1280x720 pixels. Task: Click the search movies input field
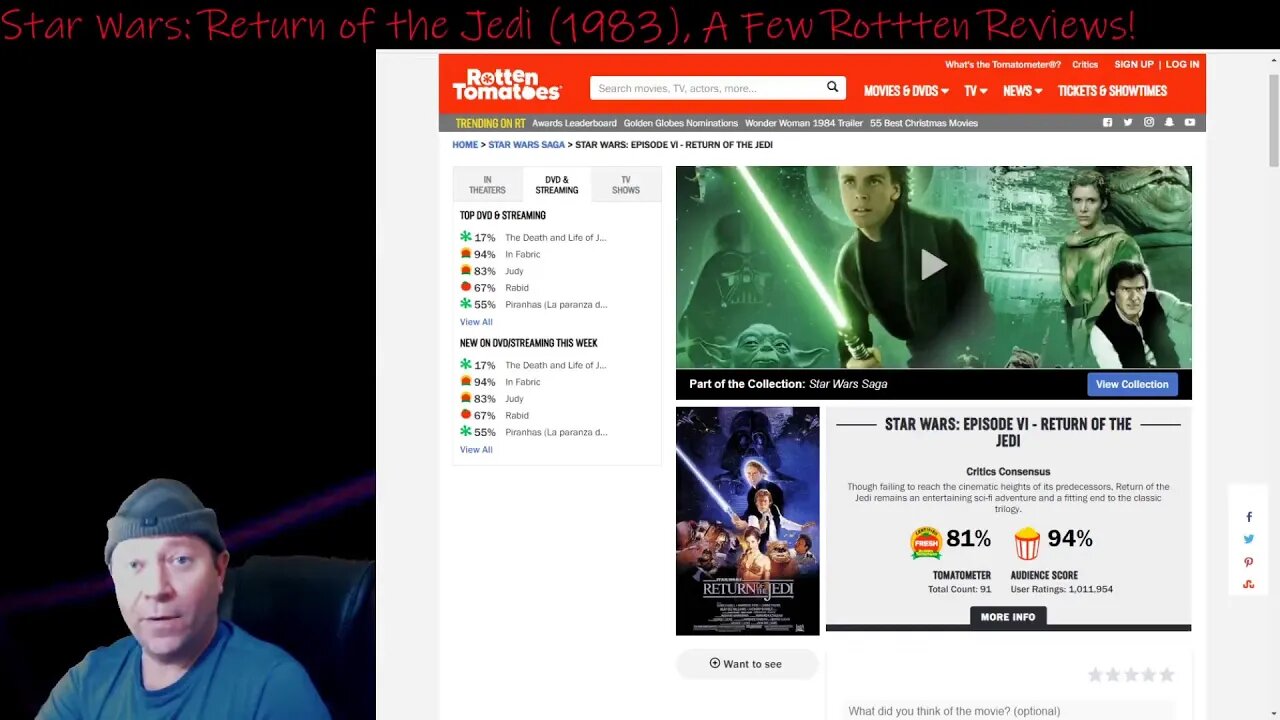(706, 88)
